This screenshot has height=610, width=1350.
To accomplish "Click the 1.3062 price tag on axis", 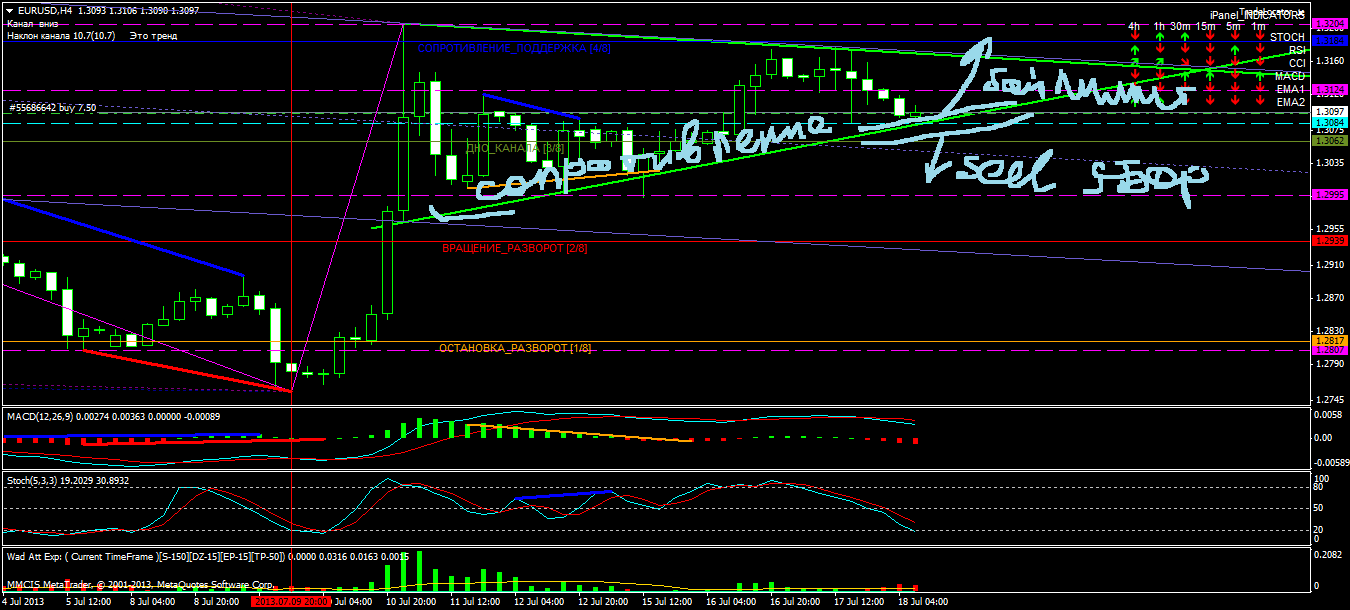I will click(1330, 141).
